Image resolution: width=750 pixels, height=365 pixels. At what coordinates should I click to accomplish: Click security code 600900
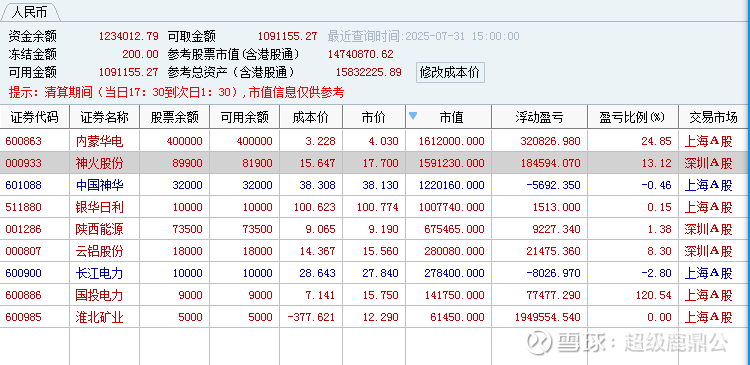[23, 273]
